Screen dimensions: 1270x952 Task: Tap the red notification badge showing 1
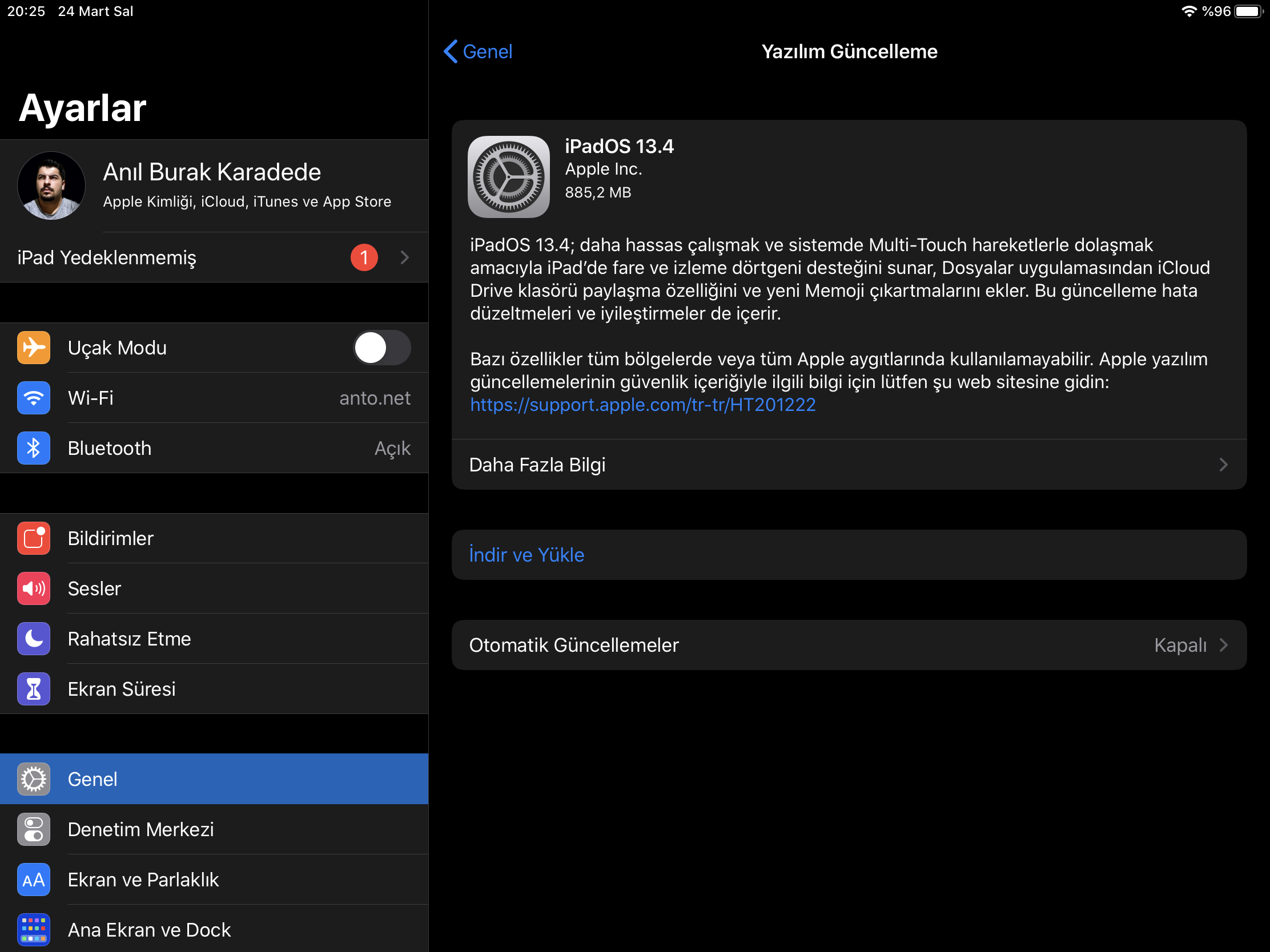pyautogui.click(x=364, y=257)
